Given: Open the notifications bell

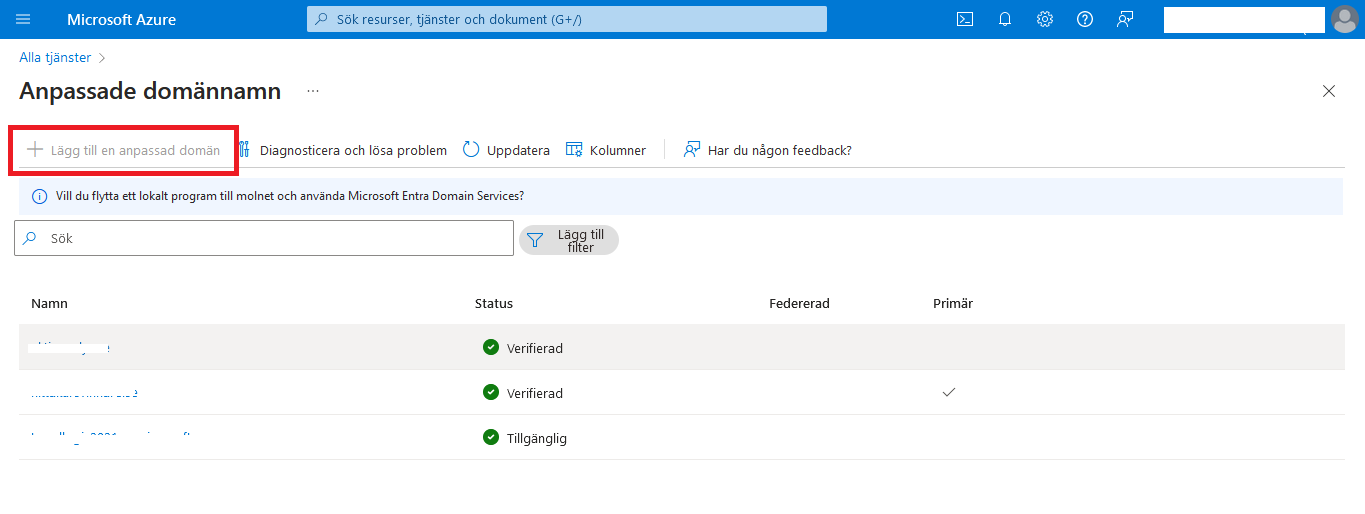Looking at the screenshot, I should pos(1005,19).
